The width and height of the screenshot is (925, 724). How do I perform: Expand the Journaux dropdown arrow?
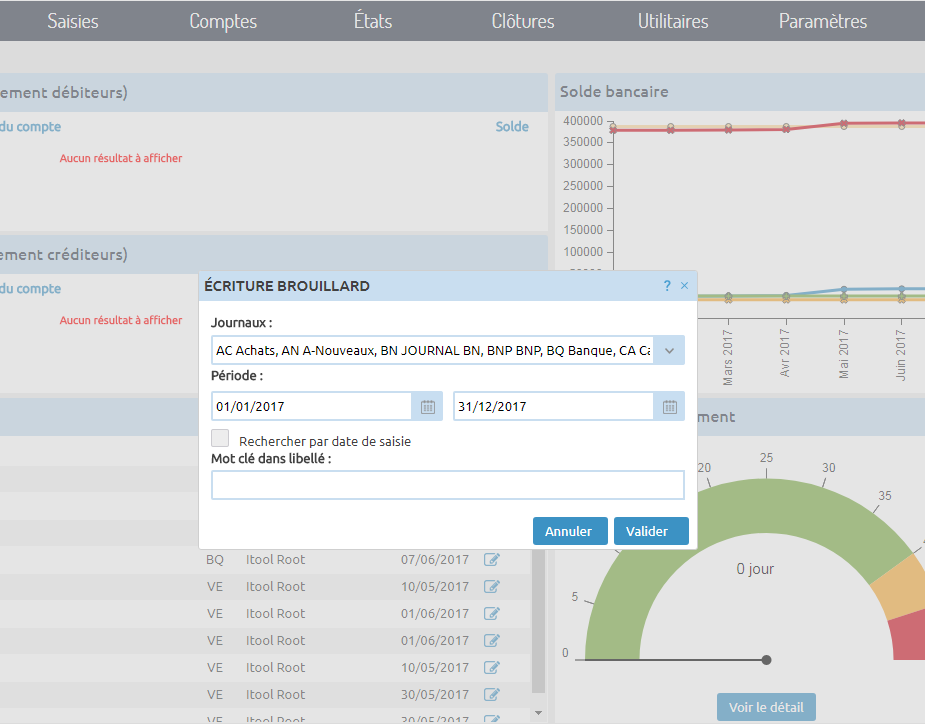pyautogui.click(x=669, y=350)
